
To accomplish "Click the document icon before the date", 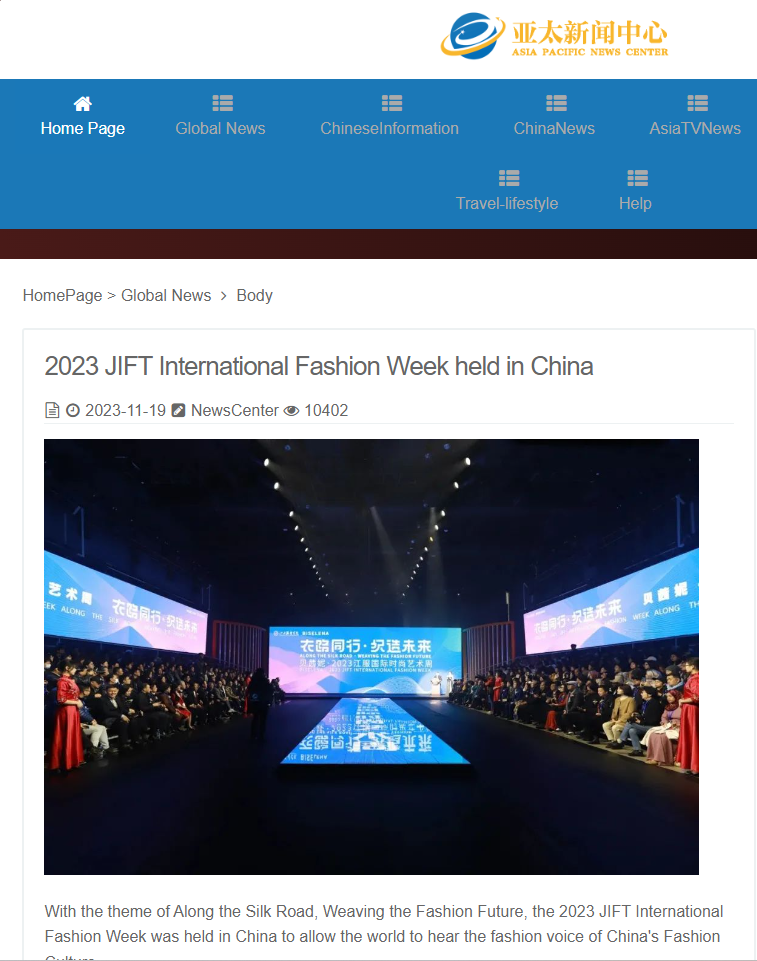I will click(52, 411).
